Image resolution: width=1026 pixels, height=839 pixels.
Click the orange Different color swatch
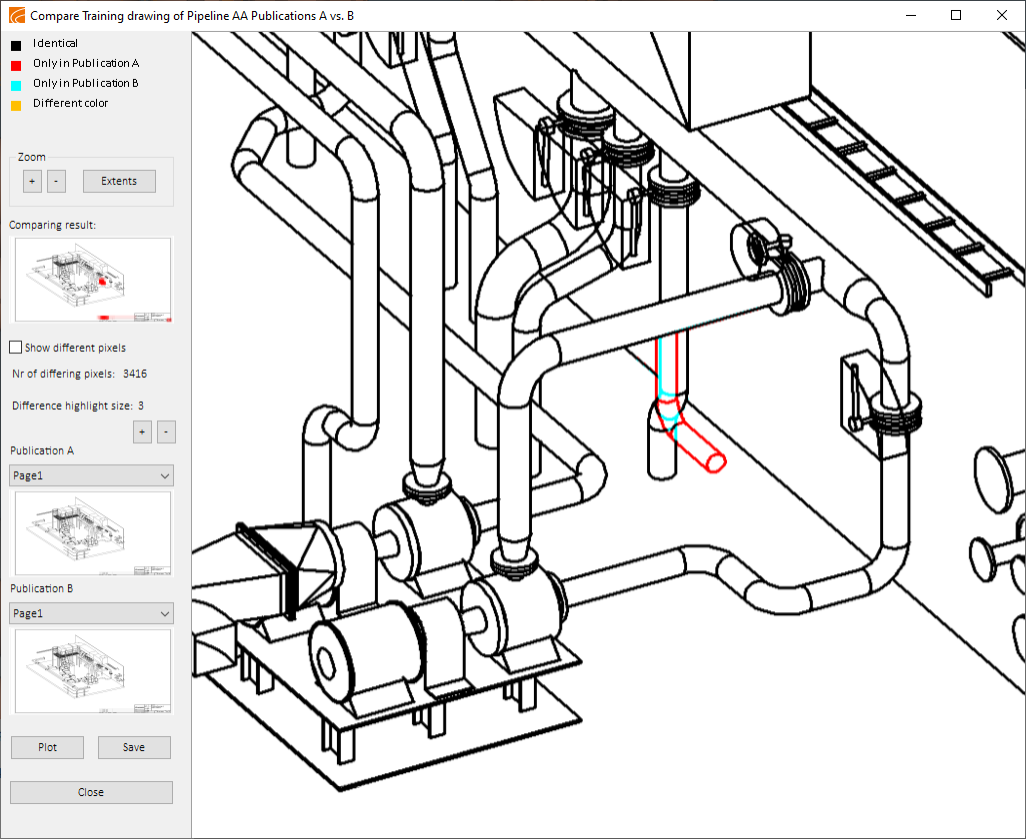(x=16, y=105)
